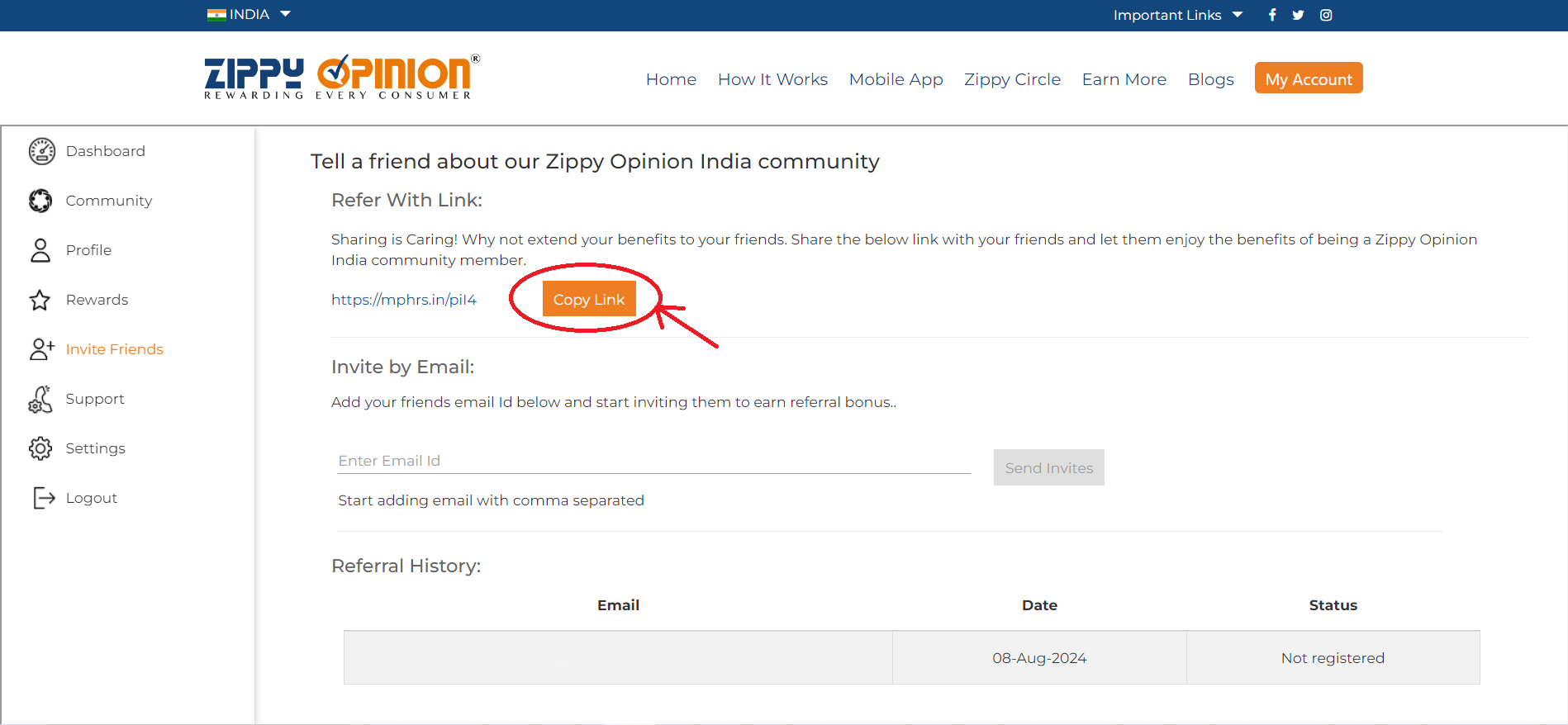Click the My Account button
The image size is (1568, 725).
point(1308,78)
